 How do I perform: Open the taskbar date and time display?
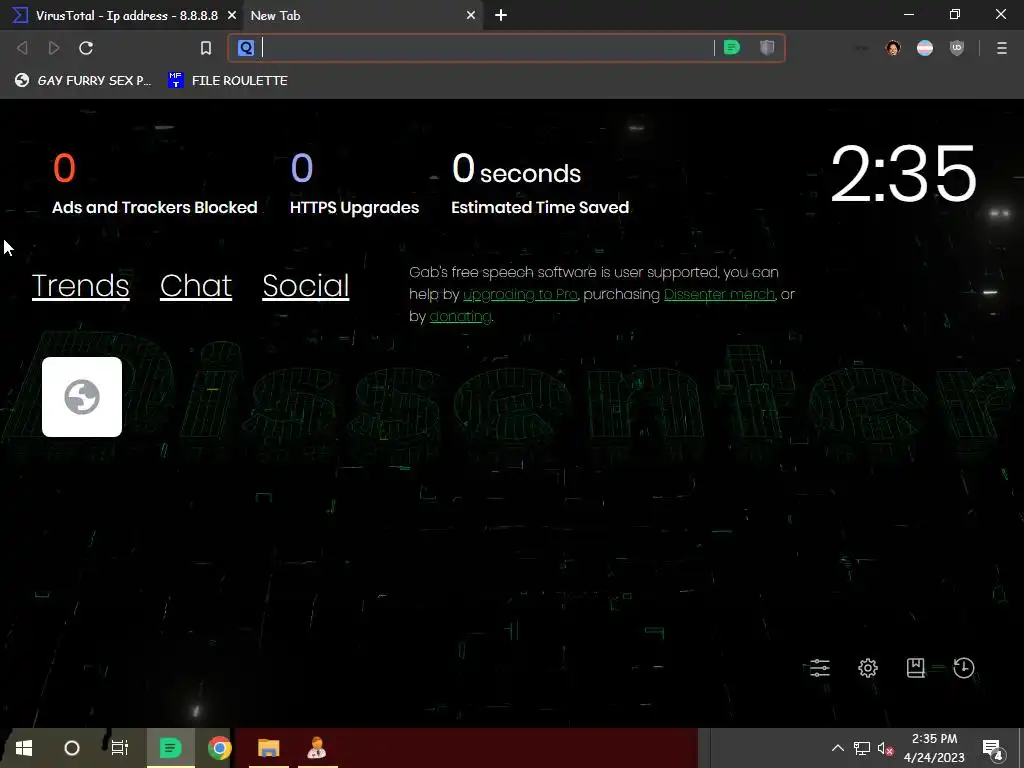point(934,748)
